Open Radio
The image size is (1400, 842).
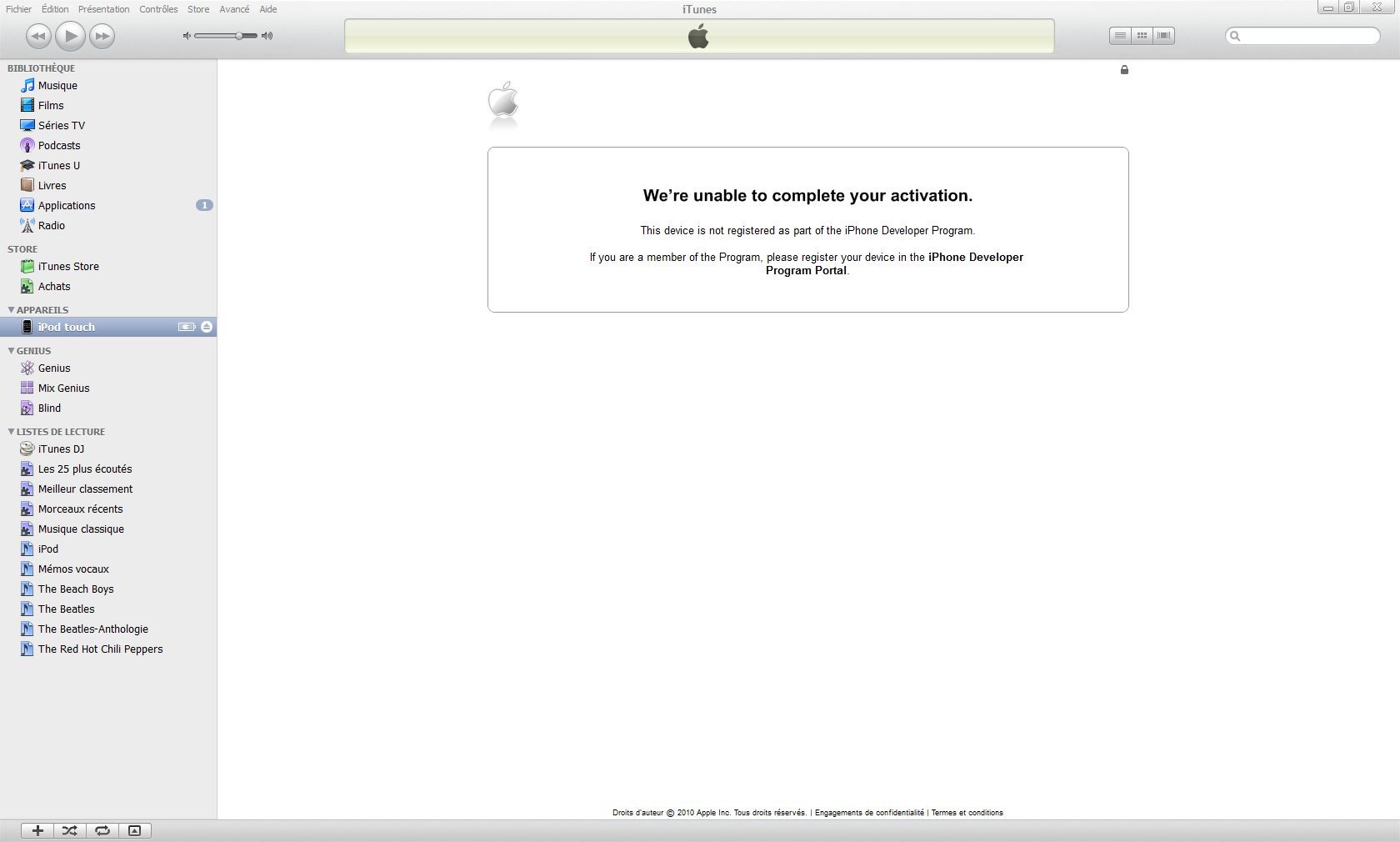[108, 226]
